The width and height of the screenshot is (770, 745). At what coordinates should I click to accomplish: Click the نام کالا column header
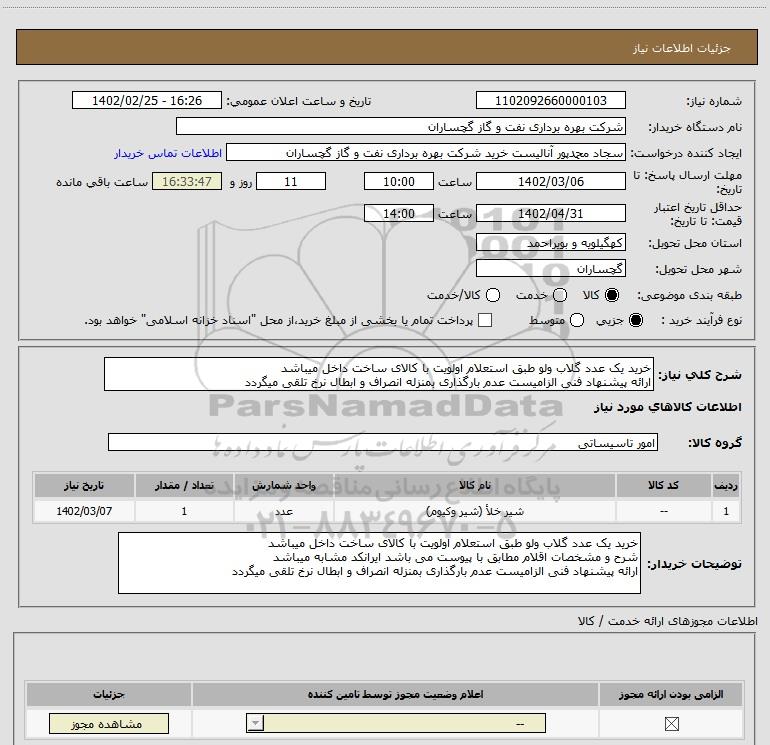(474, 485)
